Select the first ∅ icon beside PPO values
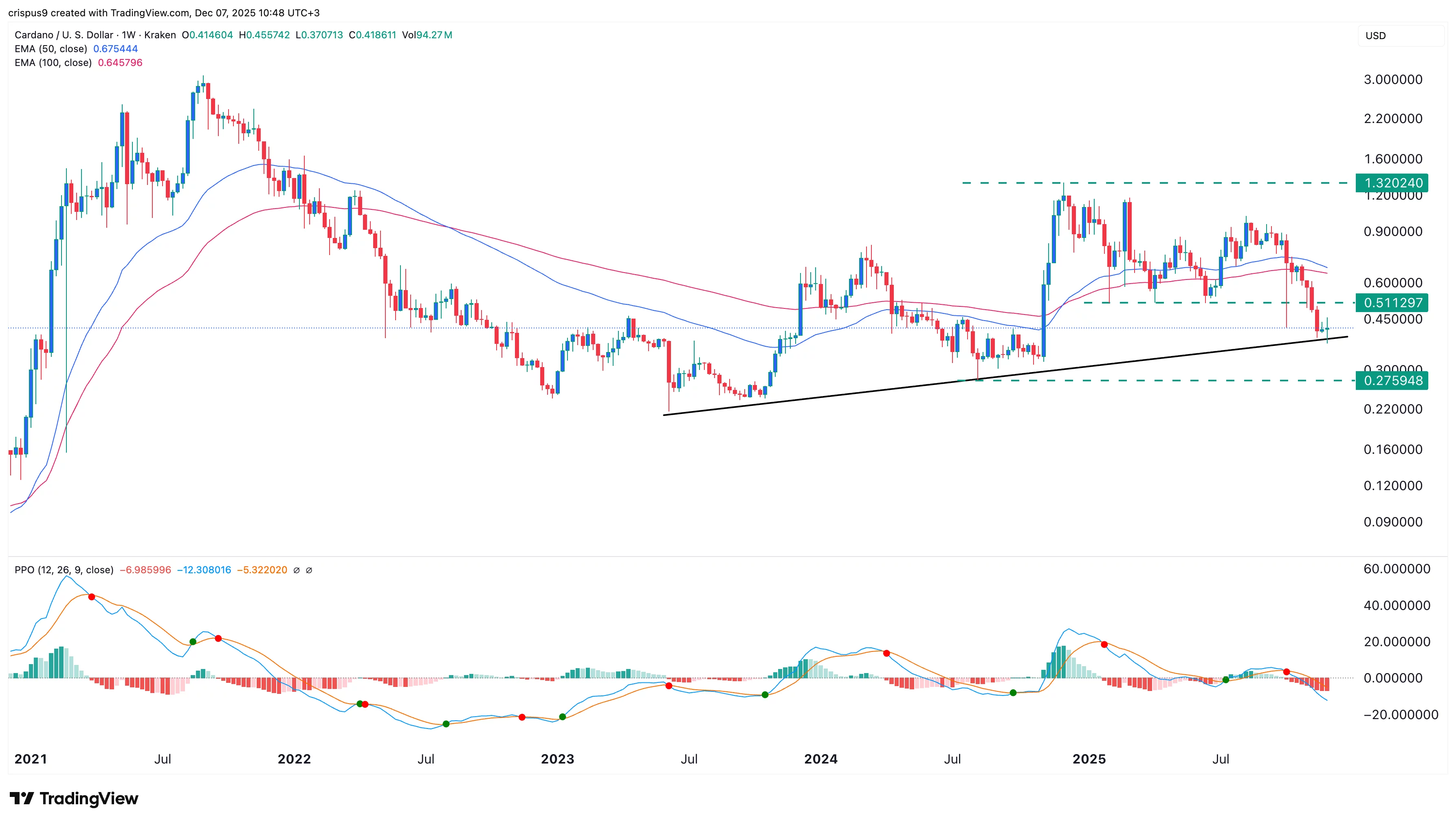1456x823 pixels. (296, 570)
